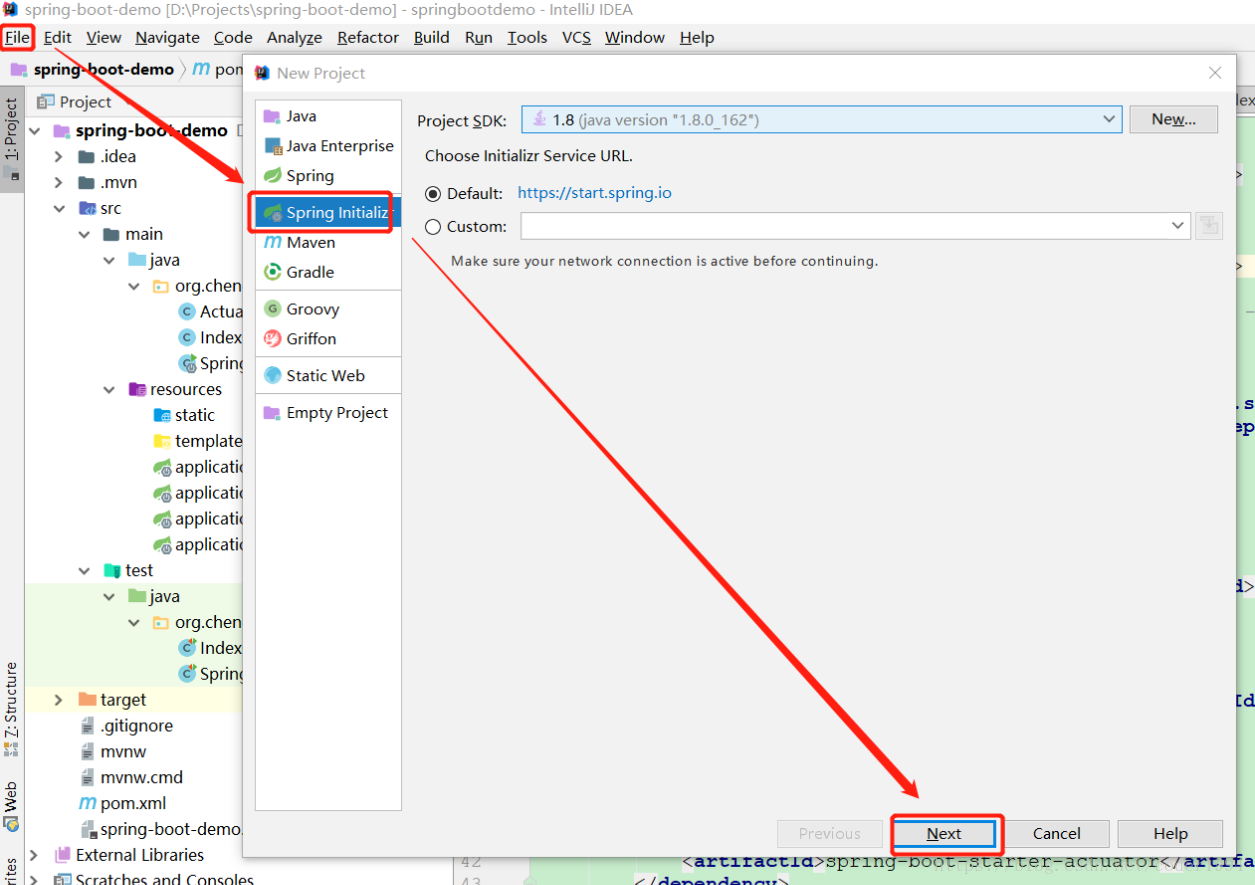Collapse the main folder node
Viewport: 1255px width, 885px height.
[84, 234]
